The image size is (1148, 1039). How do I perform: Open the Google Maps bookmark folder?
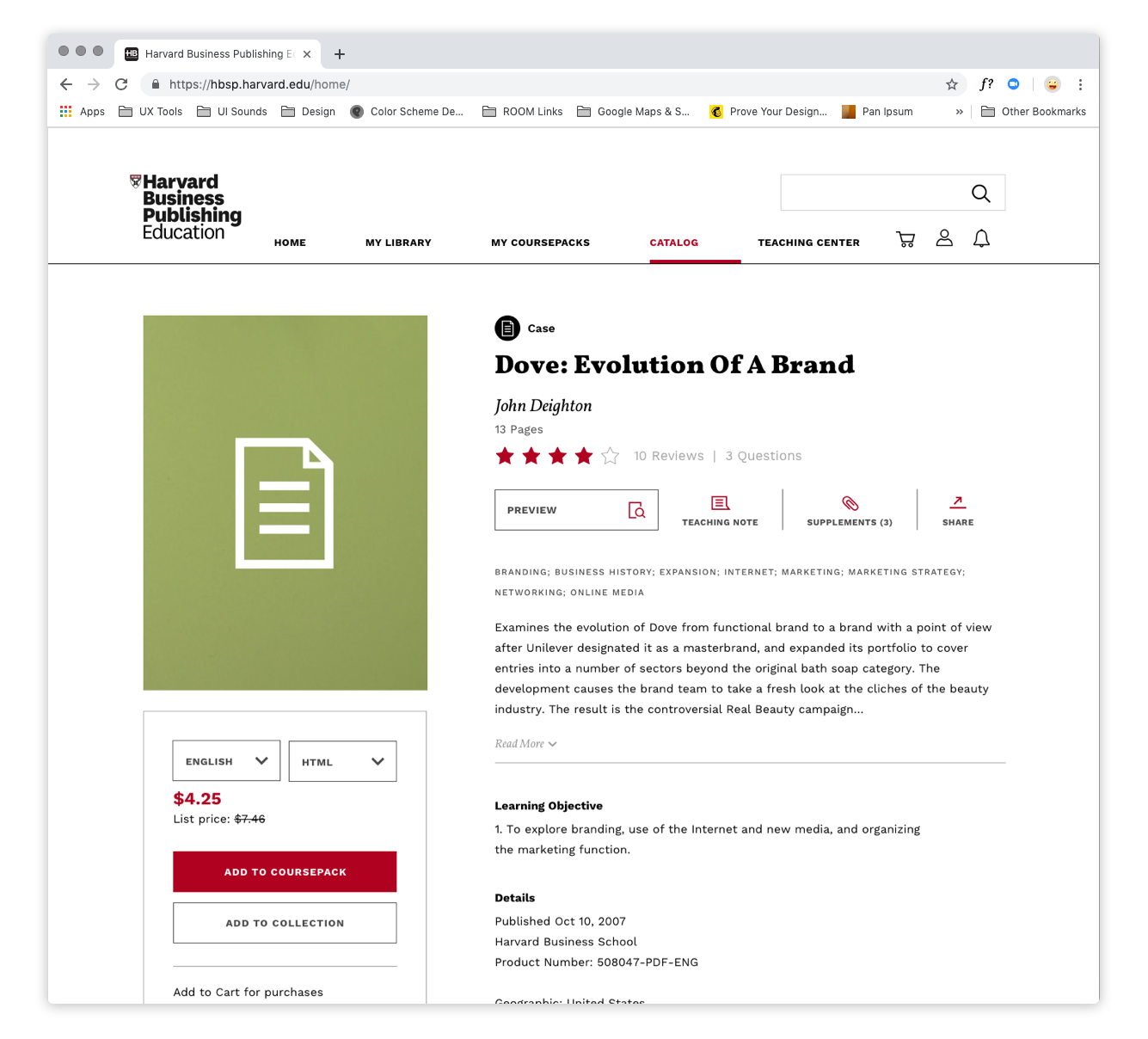pos(634,112)
